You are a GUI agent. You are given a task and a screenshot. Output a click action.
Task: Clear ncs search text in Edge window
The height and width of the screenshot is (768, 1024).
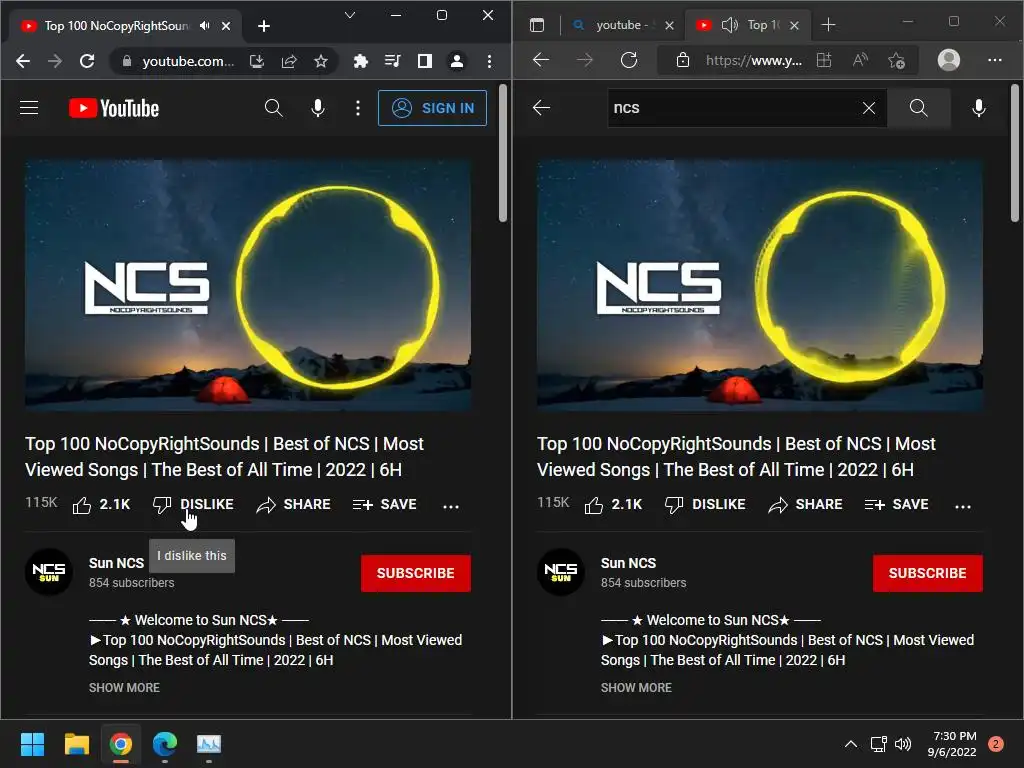(869, 108)
